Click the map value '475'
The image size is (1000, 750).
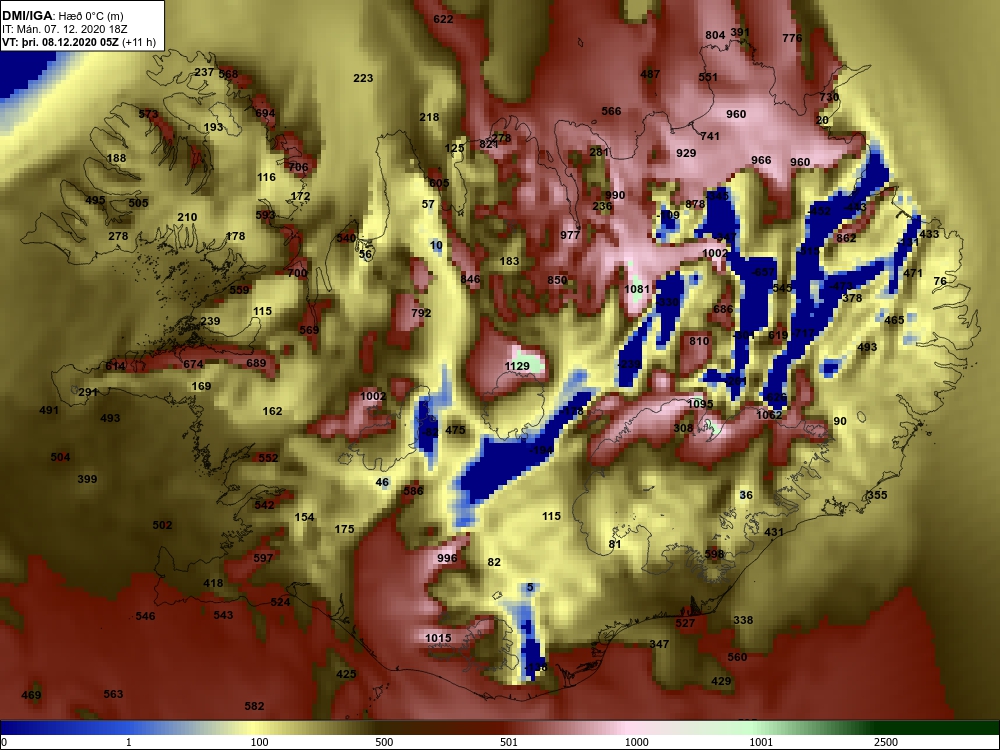tap(455, 430)
